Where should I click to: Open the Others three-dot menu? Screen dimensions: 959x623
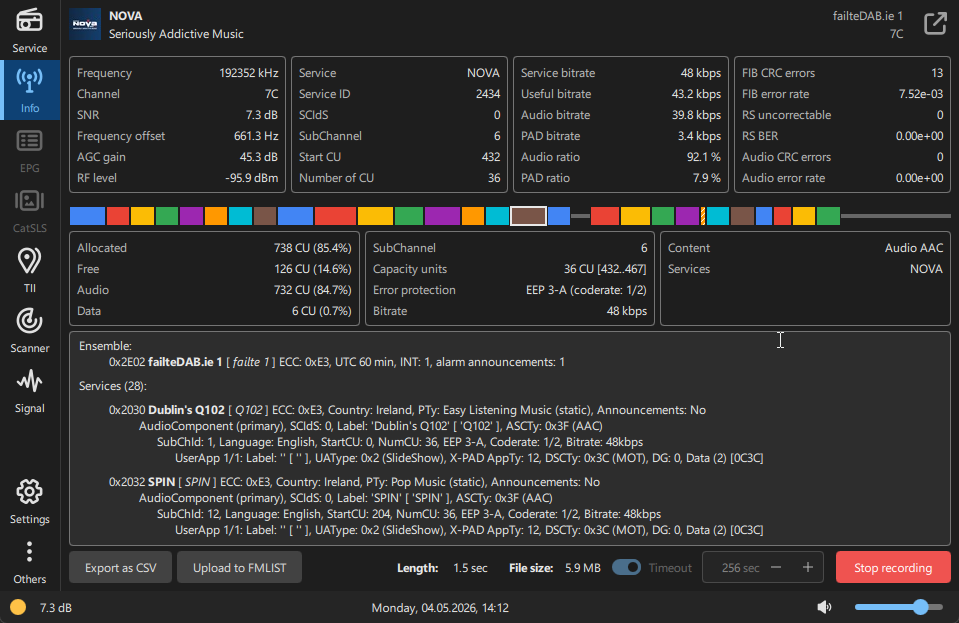pos(29,561)
